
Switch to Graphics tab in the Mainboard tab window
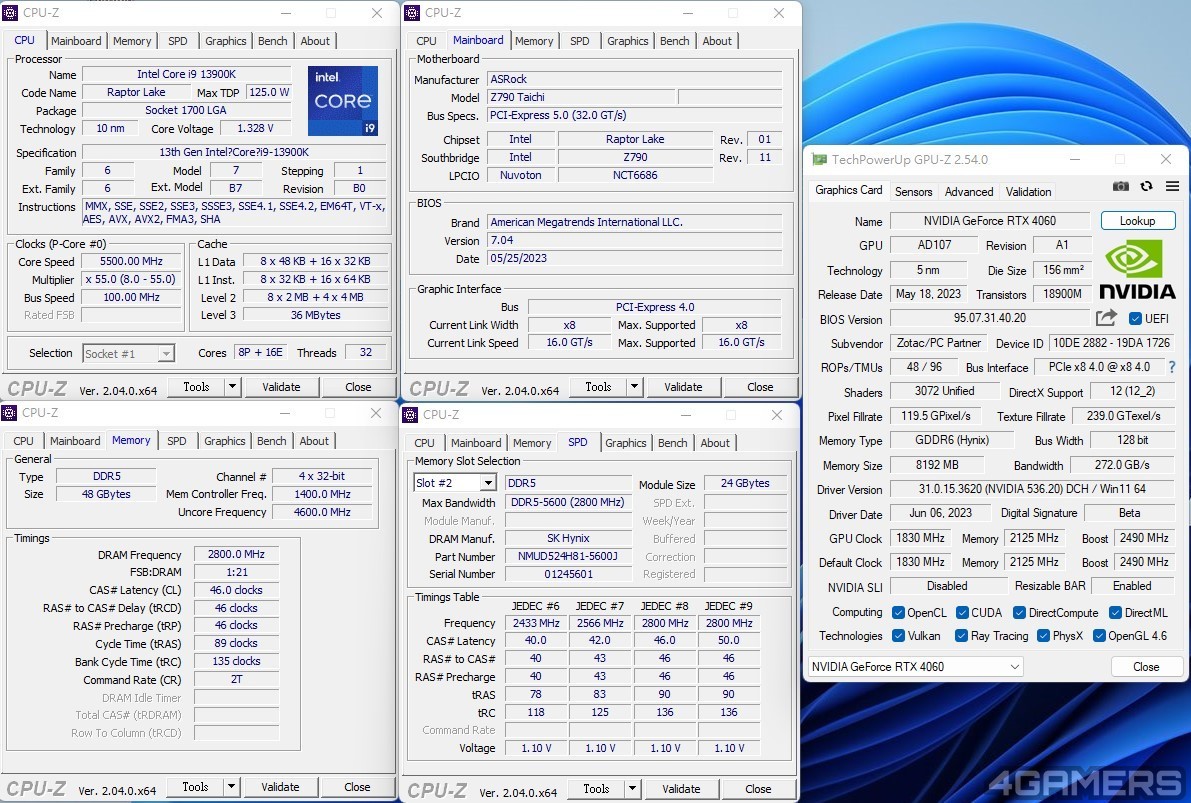click(627, 41)
